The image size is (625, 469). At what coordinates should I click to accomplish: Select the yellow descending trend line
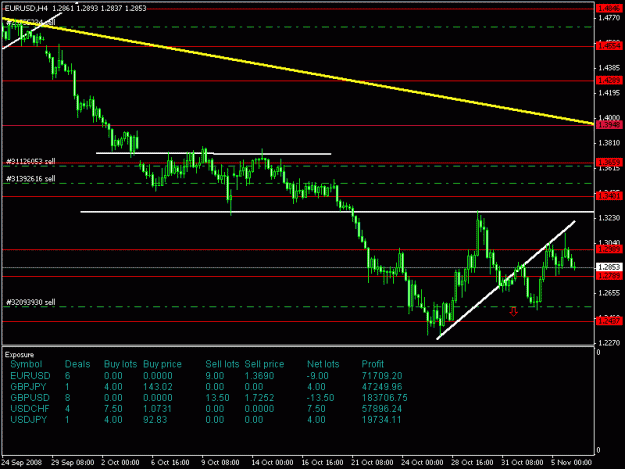tap(297, 71)
